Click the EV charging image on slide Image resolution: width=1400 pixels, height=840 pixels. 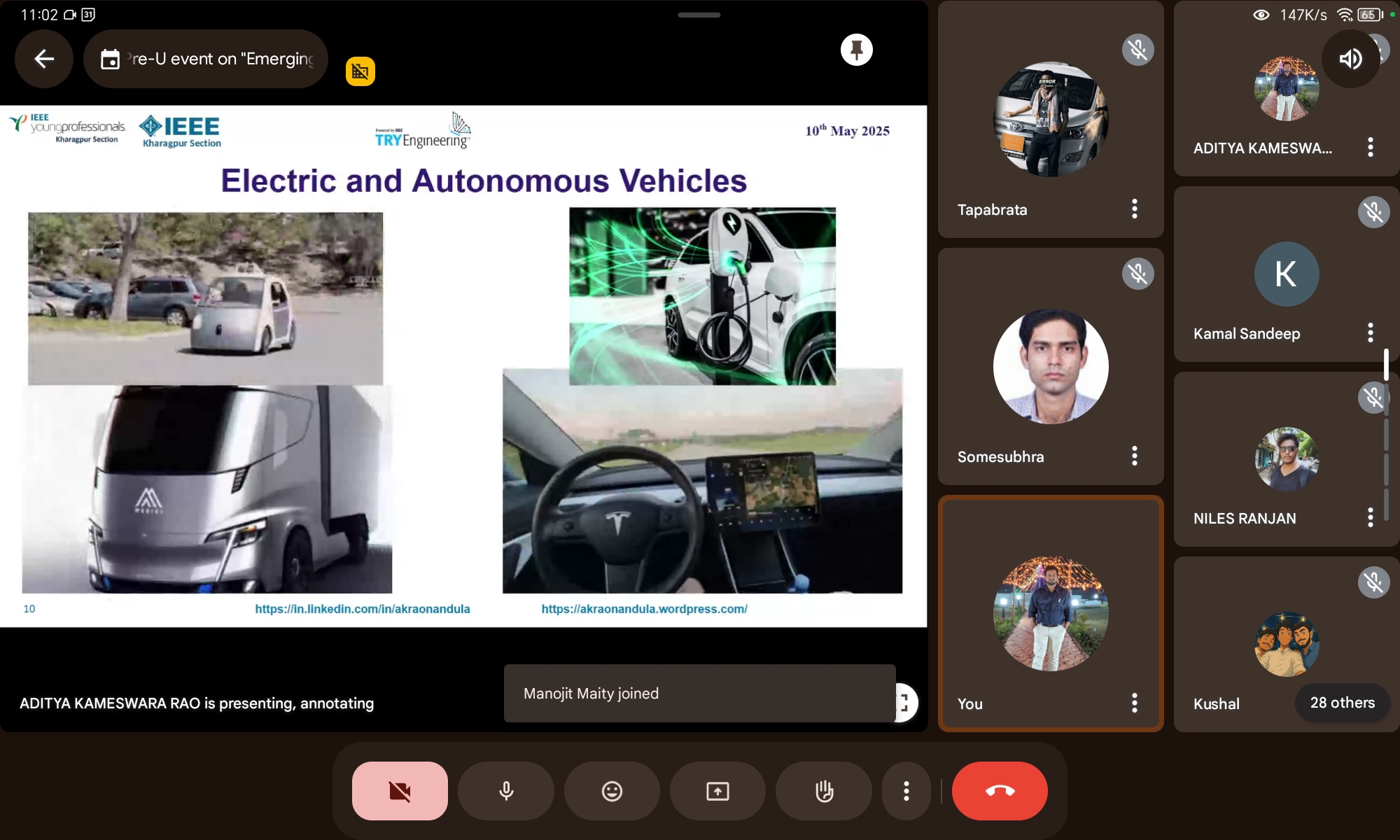pyautogui.click(x=702, y=296)
